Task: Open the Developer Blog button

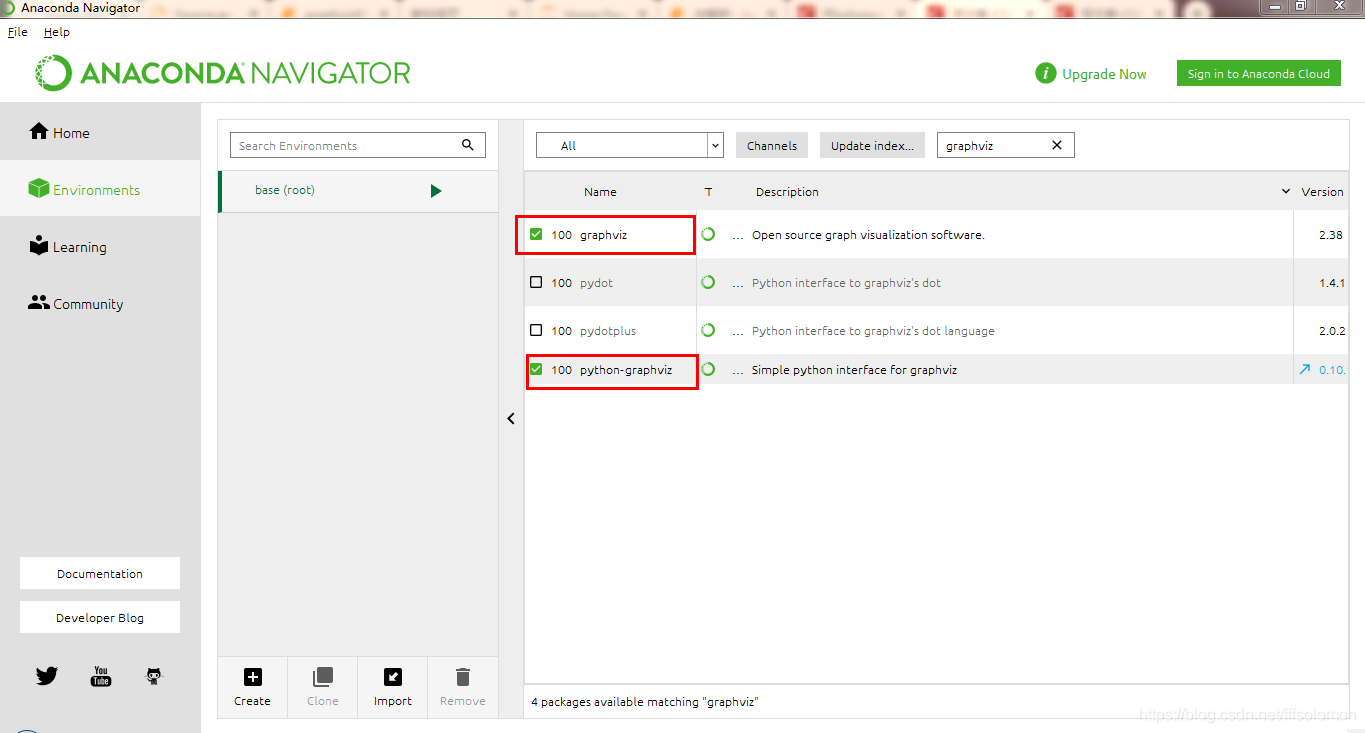Action: point(100,617)
